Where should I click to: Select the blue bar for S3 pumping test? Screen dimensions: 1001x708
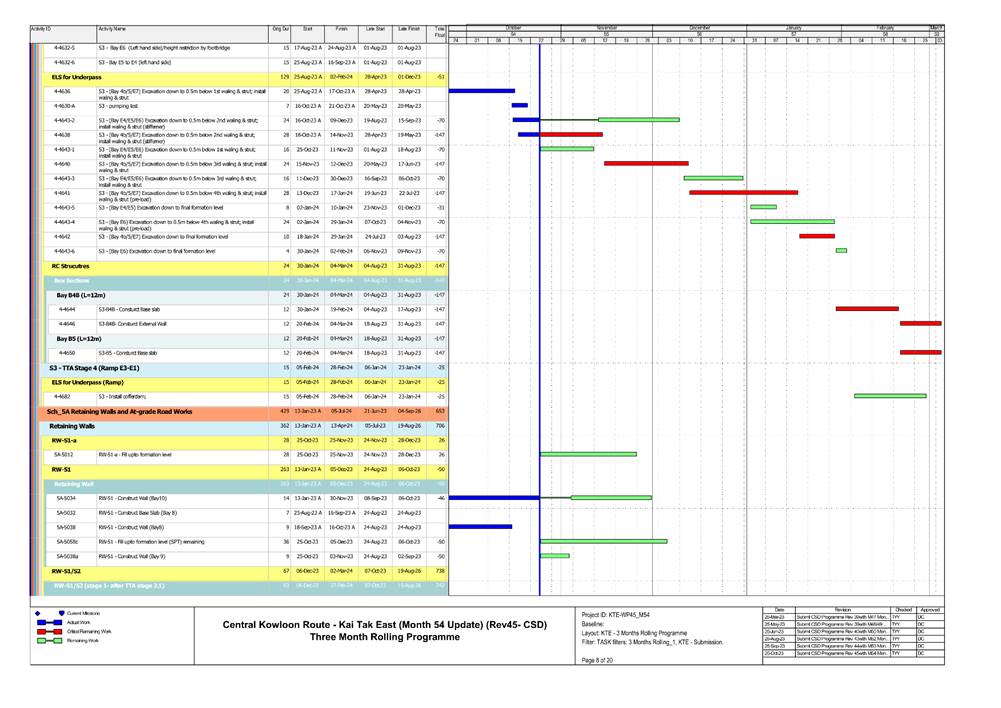click(519, 105)
